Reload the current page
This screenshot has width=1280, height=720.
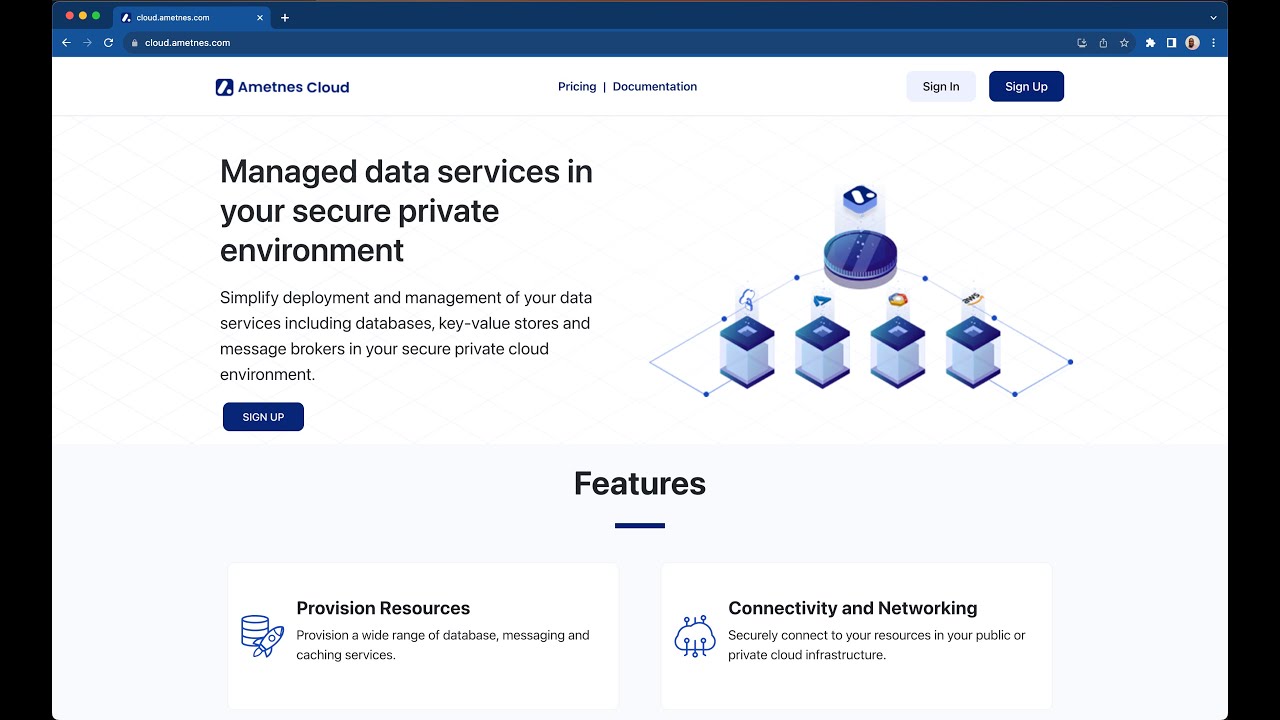coord(109,43)
